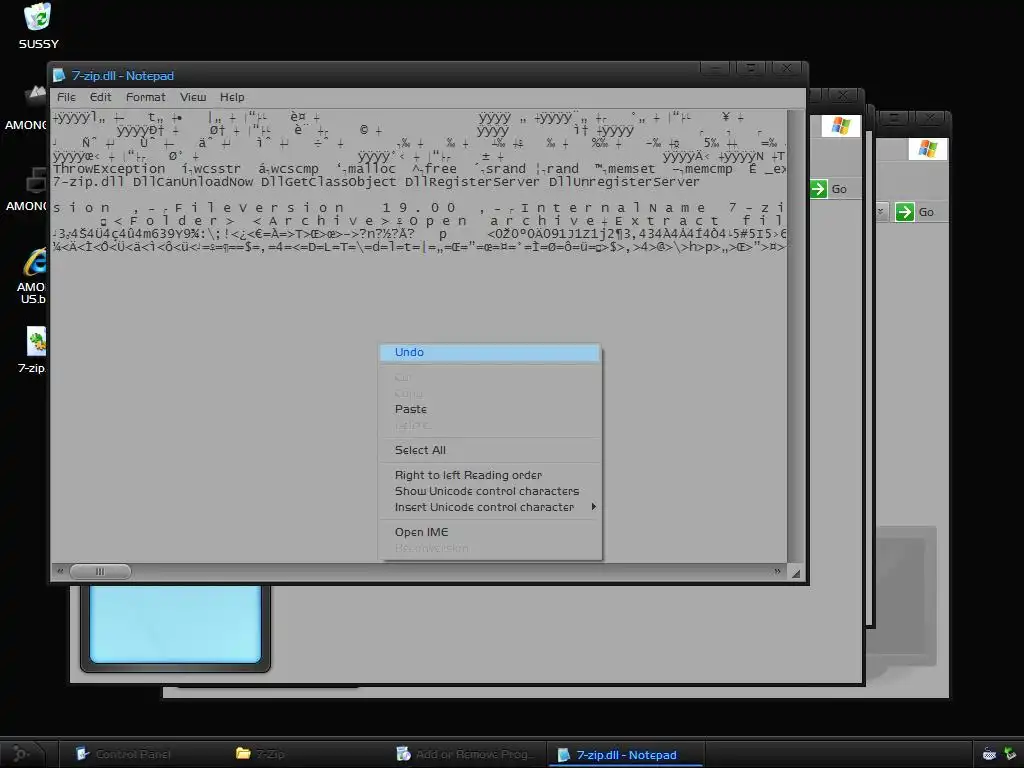The height and width of the screenshot is (768, 1024).
Task: Click the resize grip in Notepad corner
Action: (x=795, y=573)
